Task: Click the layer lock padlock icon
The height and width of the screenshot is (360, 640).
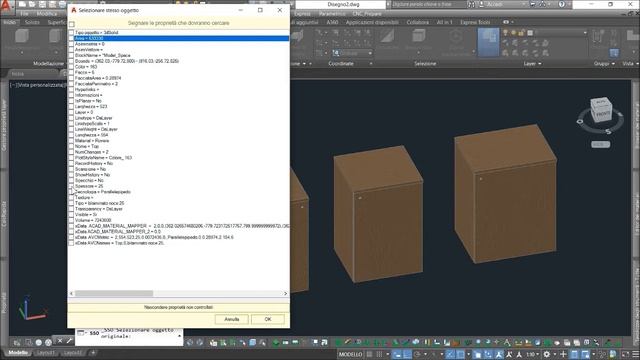Action: click(x=521, y=33)
